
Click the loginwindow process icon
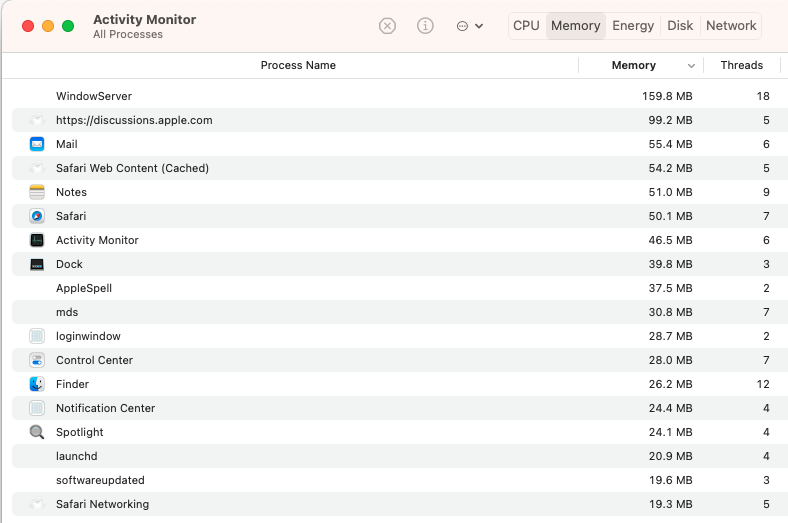pos(37,336)
